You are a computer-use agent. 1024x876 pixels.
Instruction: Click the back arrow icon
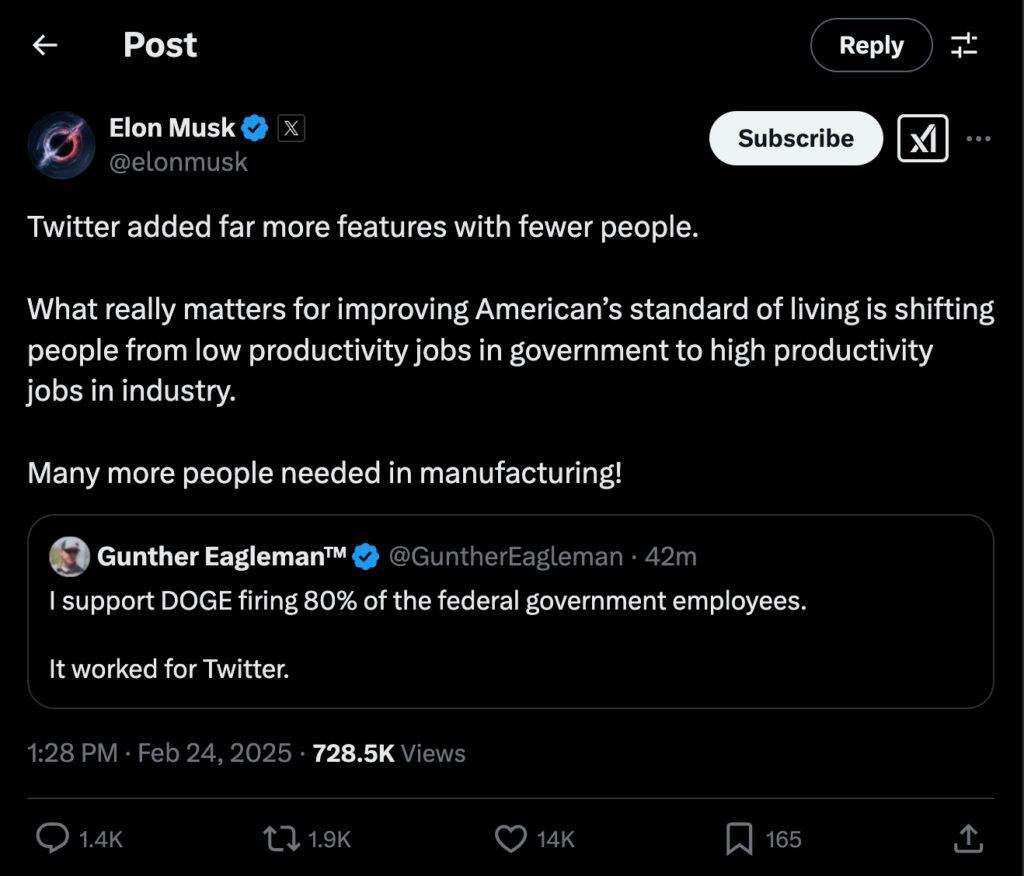tap(45, 45)
